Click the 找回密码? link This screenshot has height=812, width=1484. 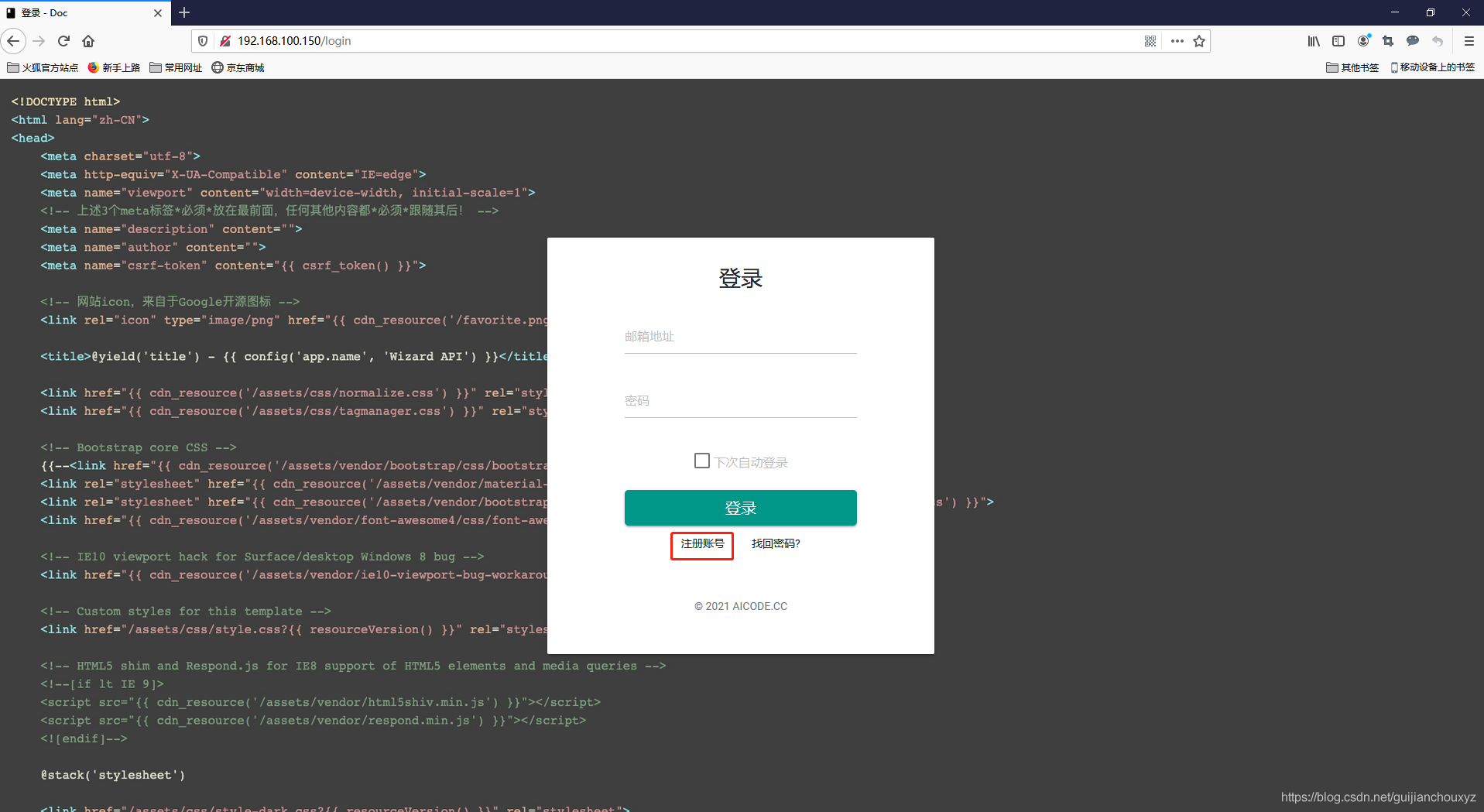tap(776, 543)
